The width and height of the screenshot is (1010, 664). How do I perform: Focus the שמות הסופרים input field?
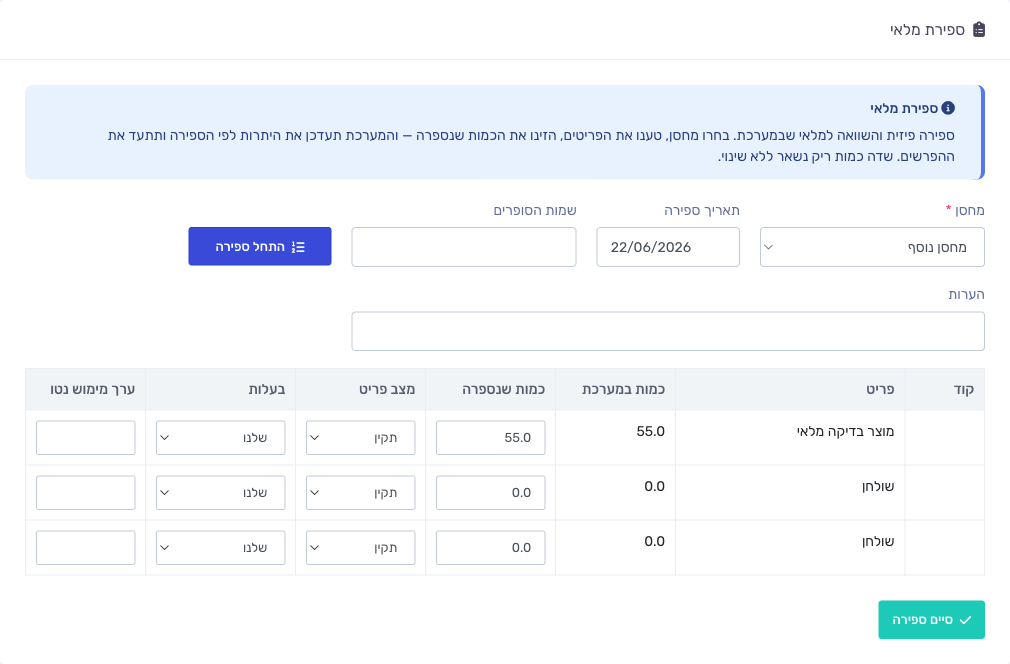[464, 247]
